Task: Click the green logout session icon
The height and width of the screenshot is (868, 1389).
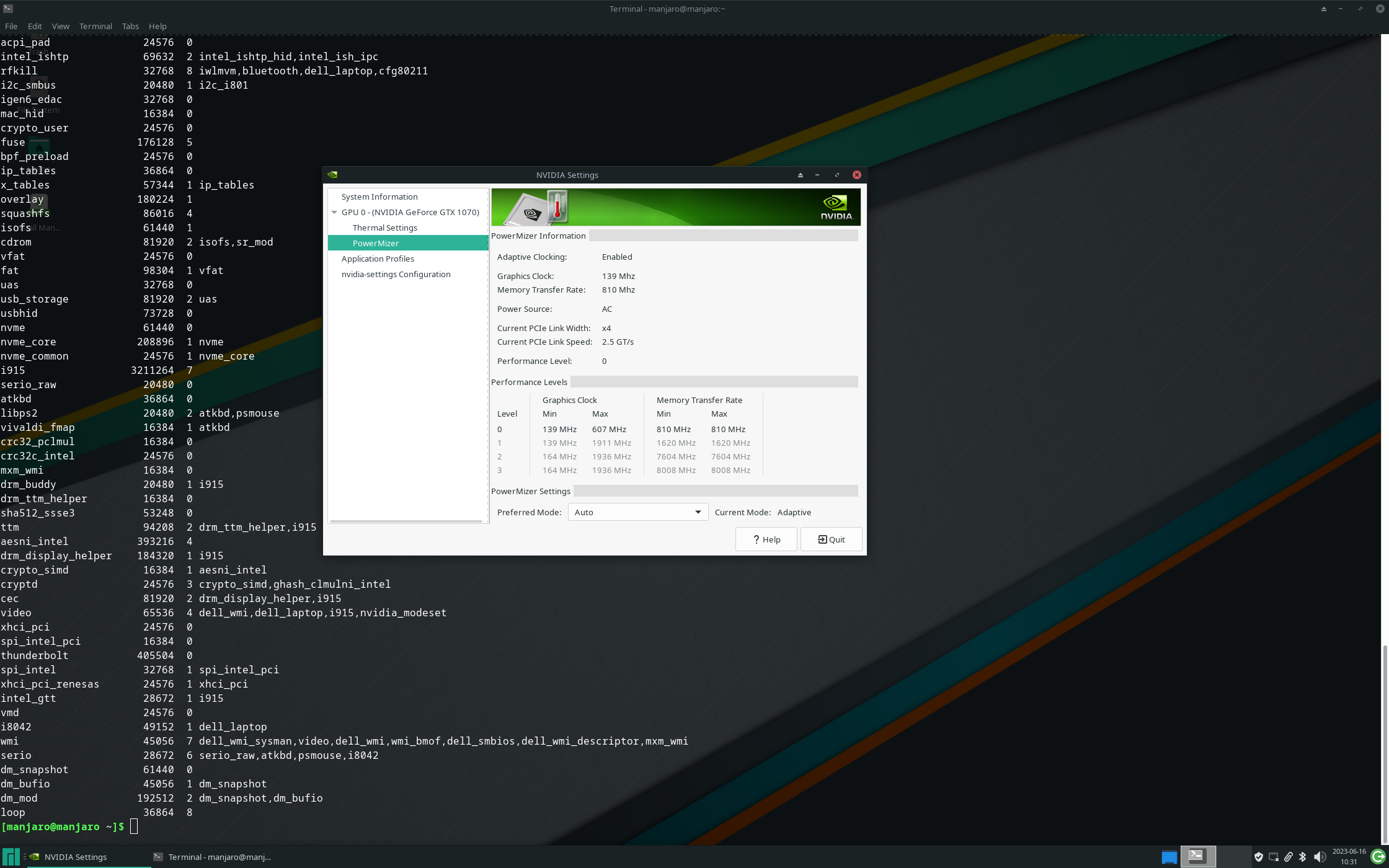Action: pyautogui.click(x=1378, y=857)
